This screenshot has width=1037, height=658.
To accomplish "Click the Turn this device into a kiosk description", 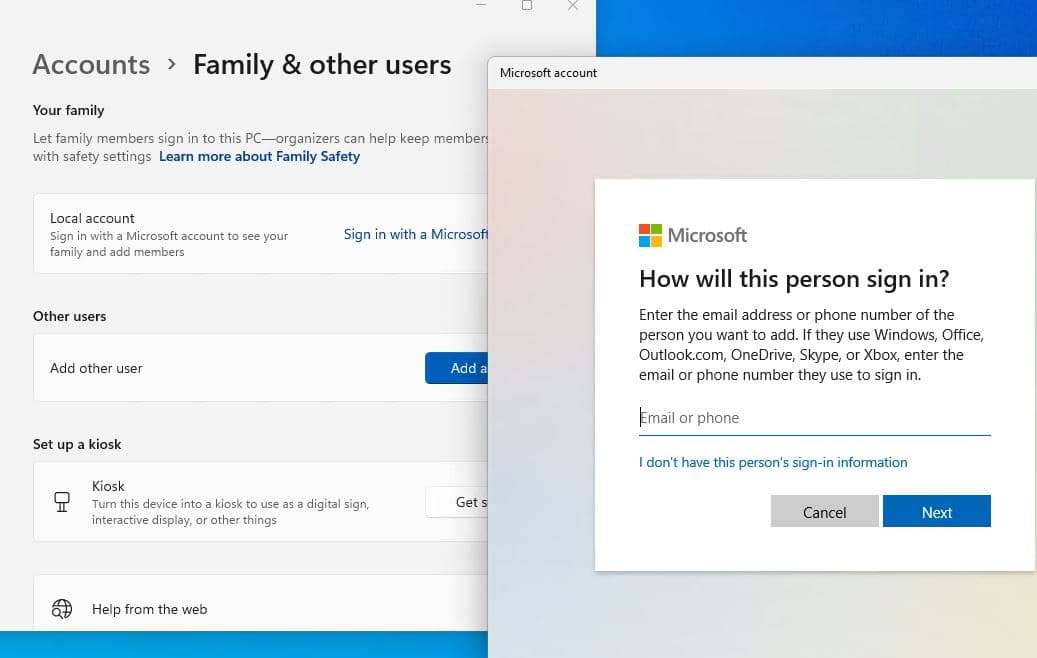I will click(230, 512).
